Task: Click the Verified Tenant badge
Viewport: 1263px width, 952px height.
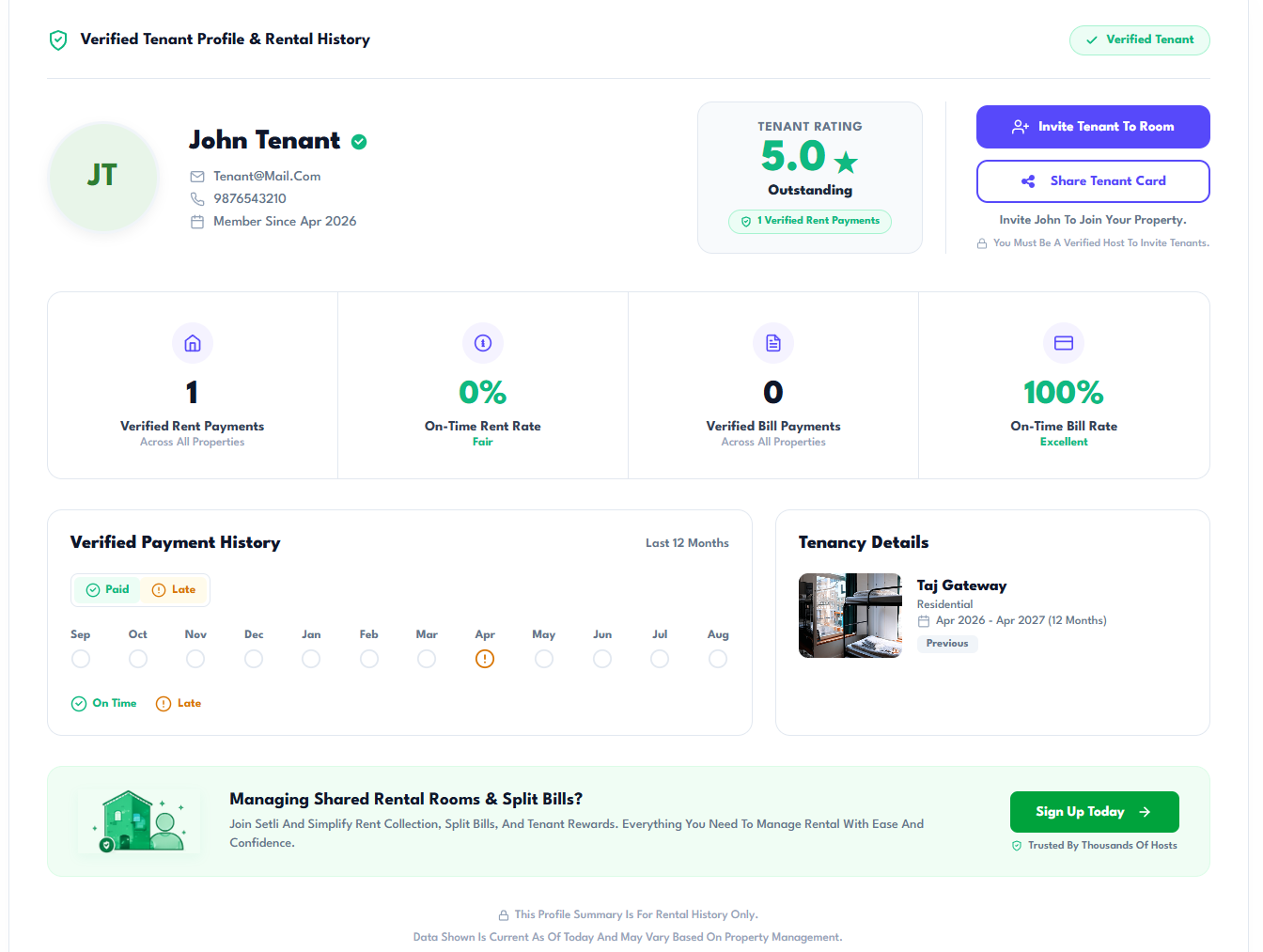Action: click(x=1139, y=40)
